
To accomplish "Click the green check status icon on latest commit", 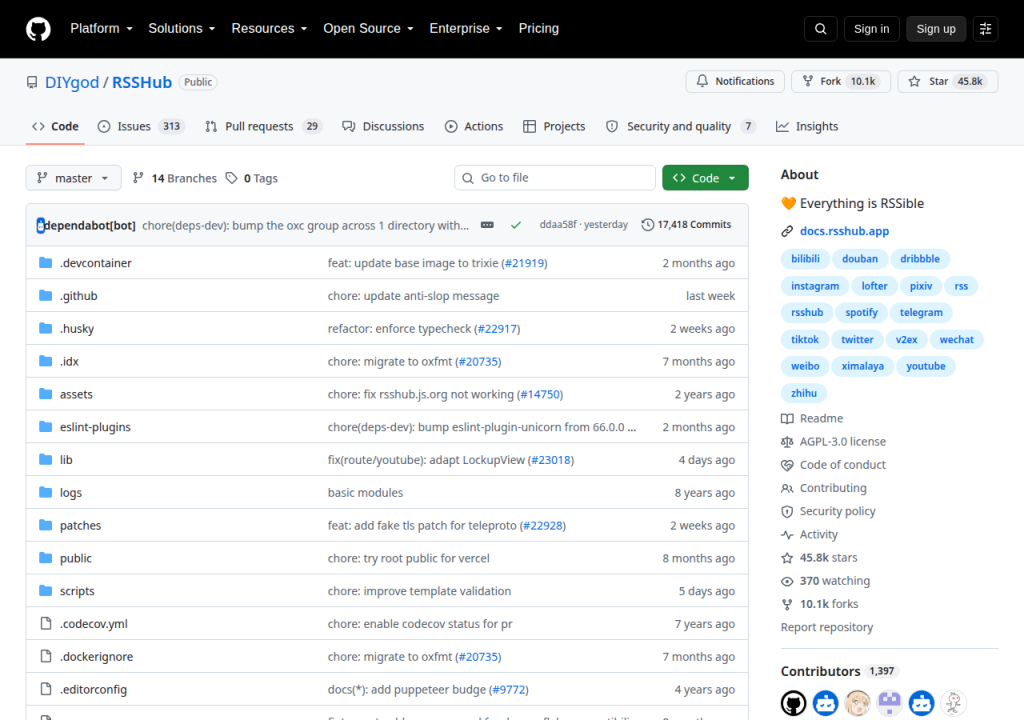I will (x=516, y=225).
